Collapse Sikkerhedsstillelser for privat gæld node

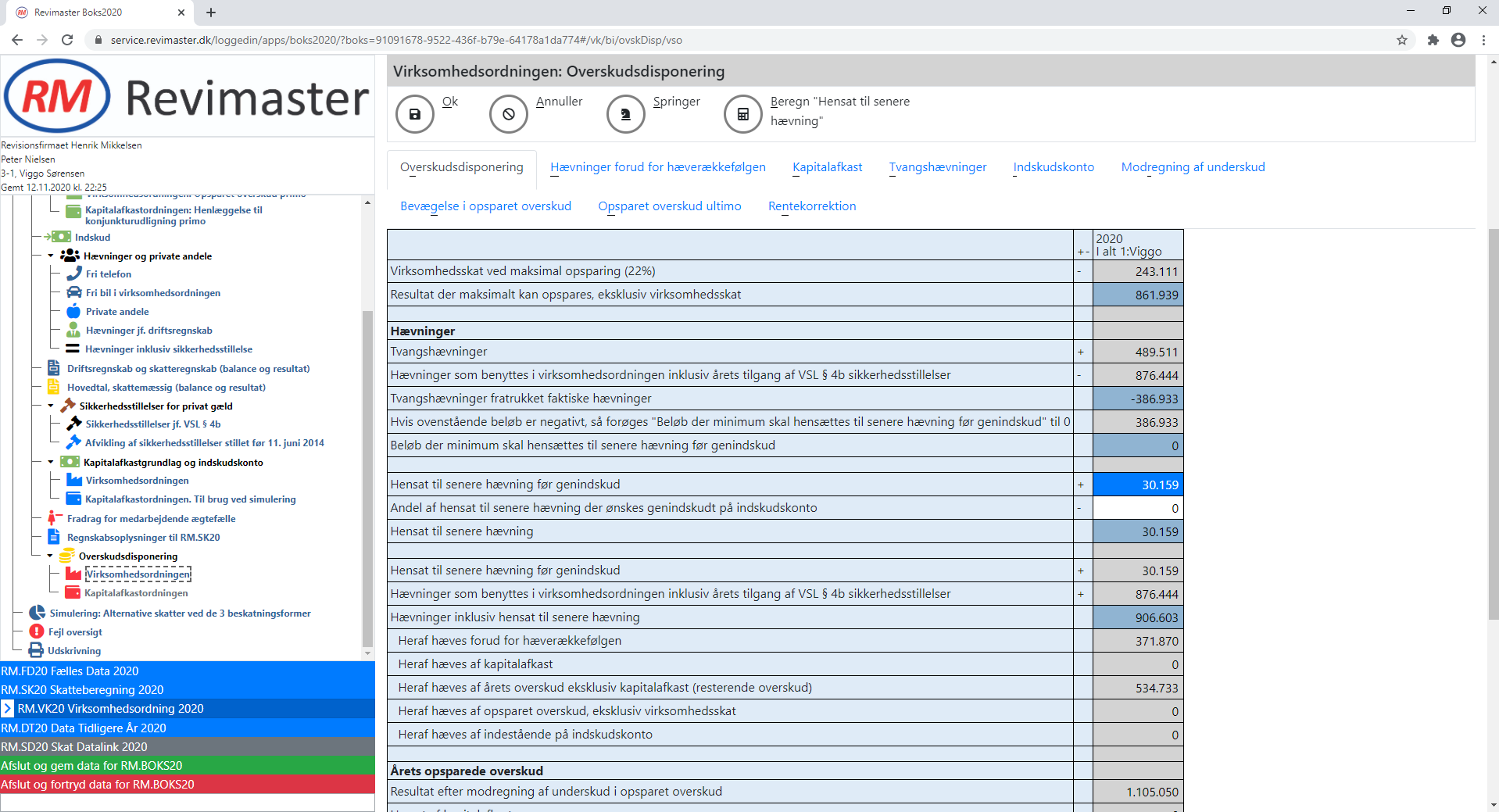pyautogui.click(x=51, y=406)
